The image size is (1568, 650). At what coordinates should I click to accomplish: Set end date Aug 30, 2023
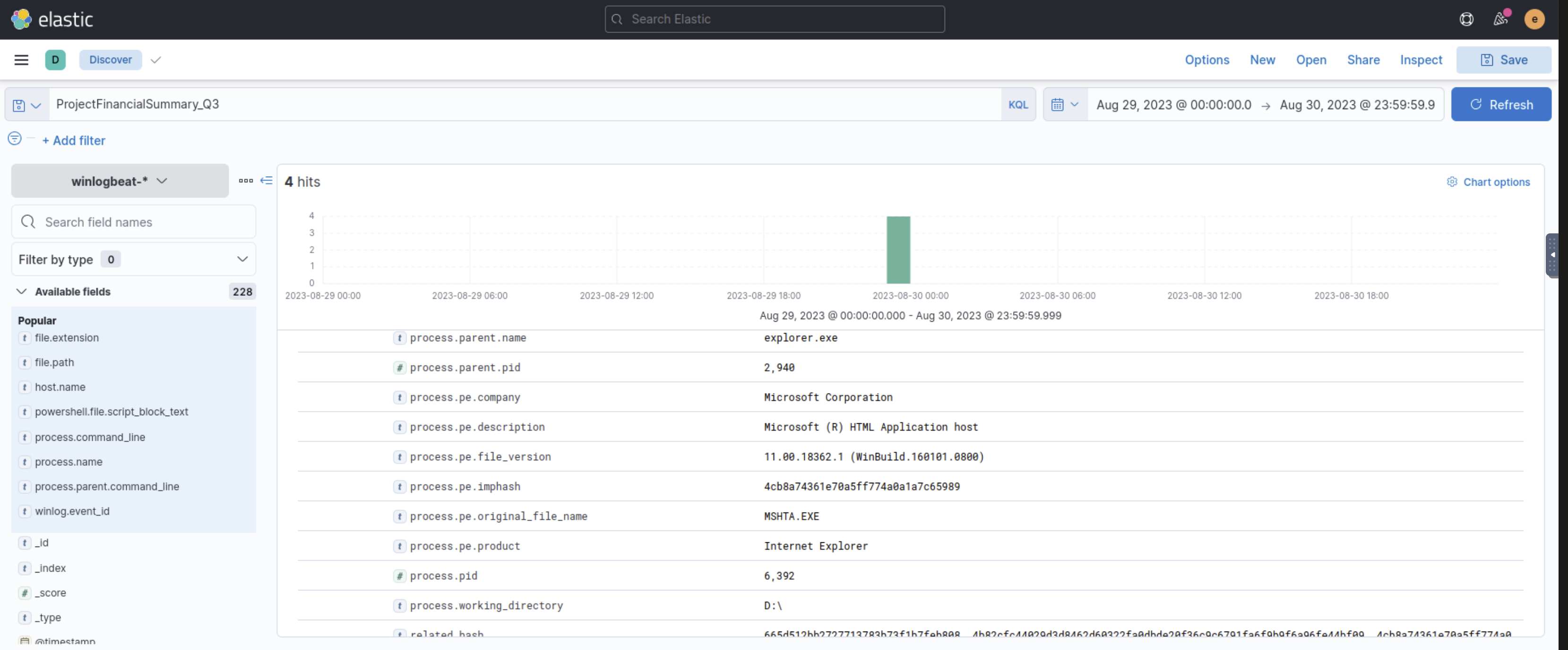pos(1357,105)
